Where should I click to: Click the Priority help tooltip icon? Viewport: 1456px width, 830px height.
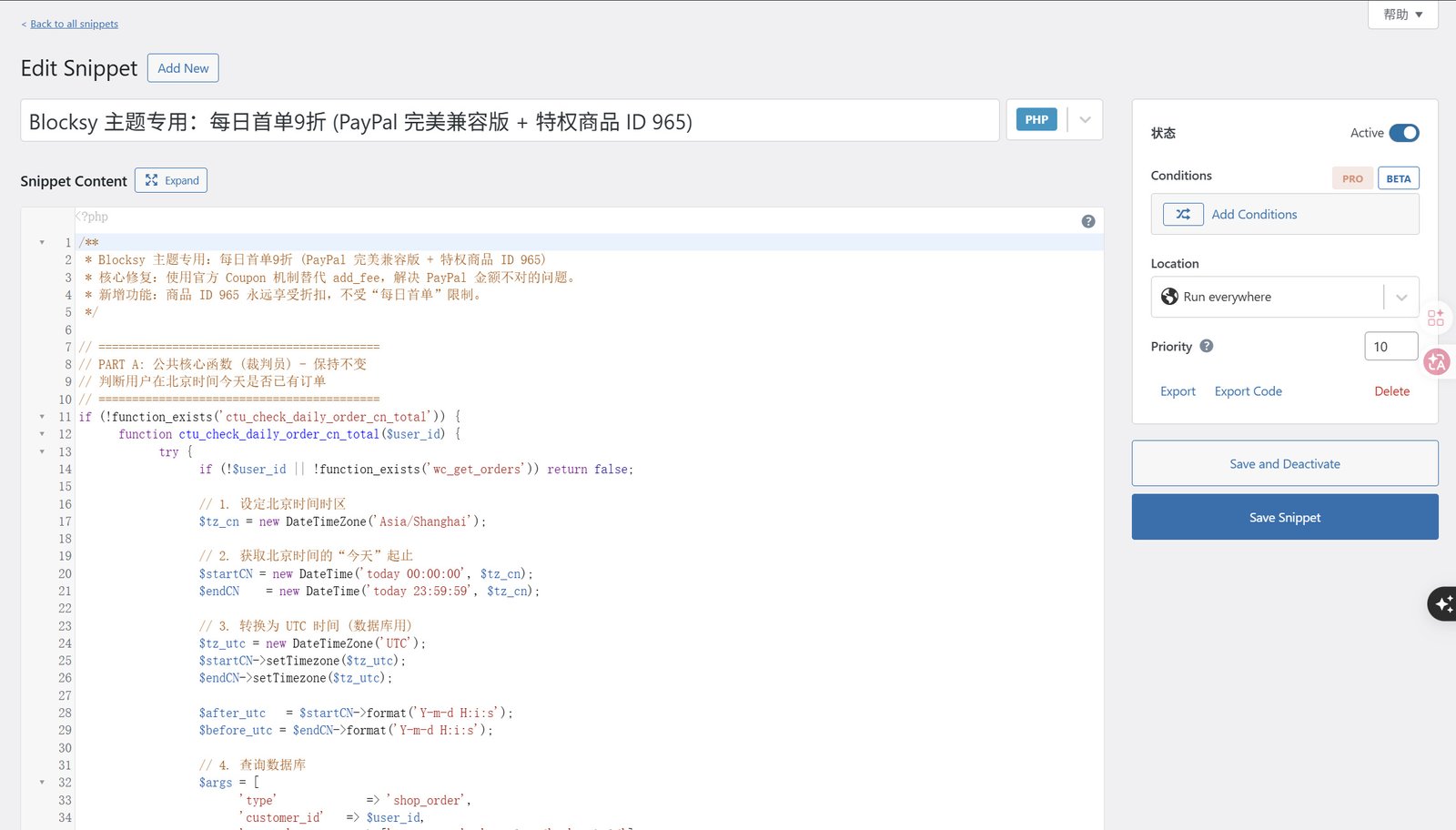tap(1207, 346)
